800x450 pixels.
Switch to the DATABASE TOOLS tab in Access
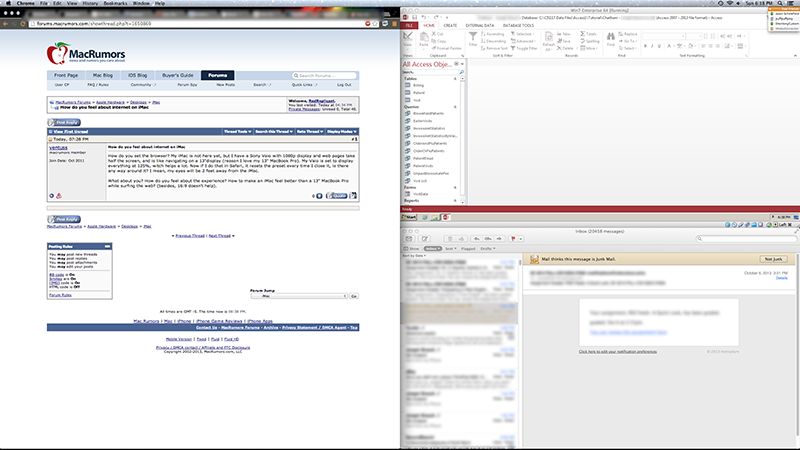[x=518, y=25]
